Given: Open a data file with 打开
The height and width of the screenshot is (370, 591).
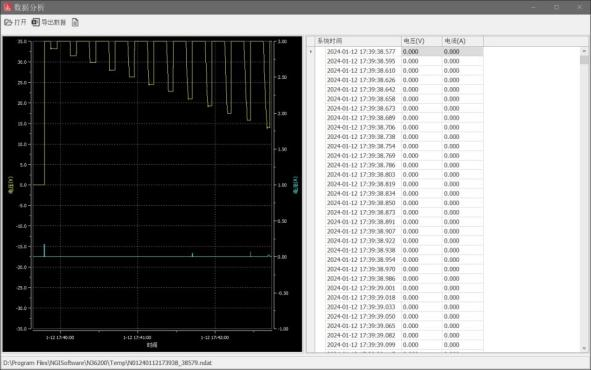Looking at the screenshot, I should pyautogui.click(x=15, y=23).
